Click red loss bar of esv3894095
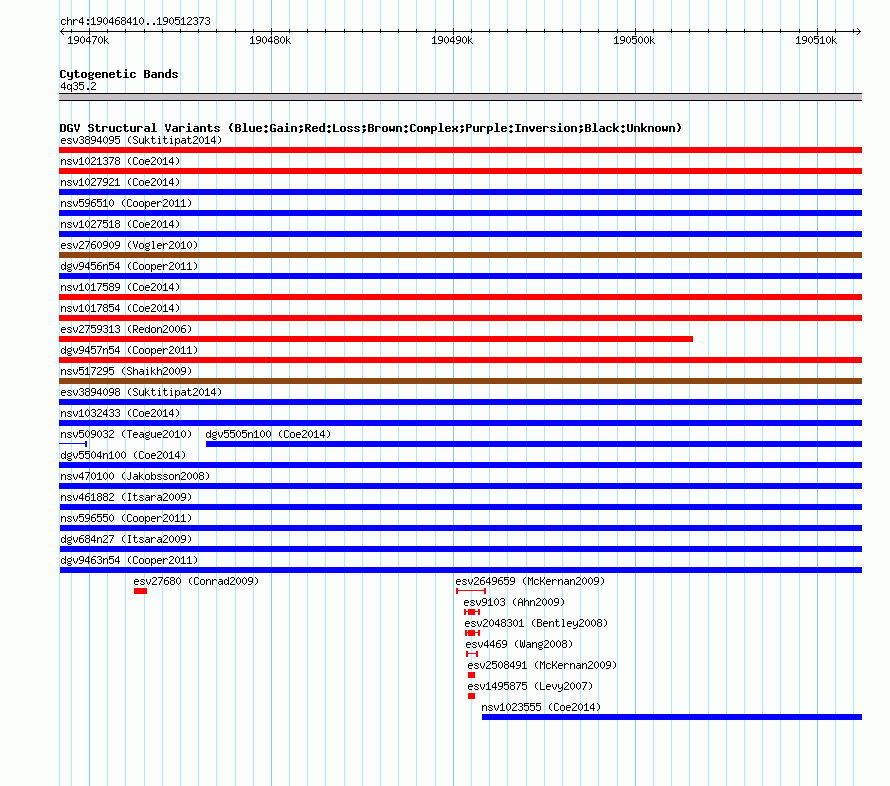Screen dimensions: 890x786 pyautogui.click(x=460, y=150)
